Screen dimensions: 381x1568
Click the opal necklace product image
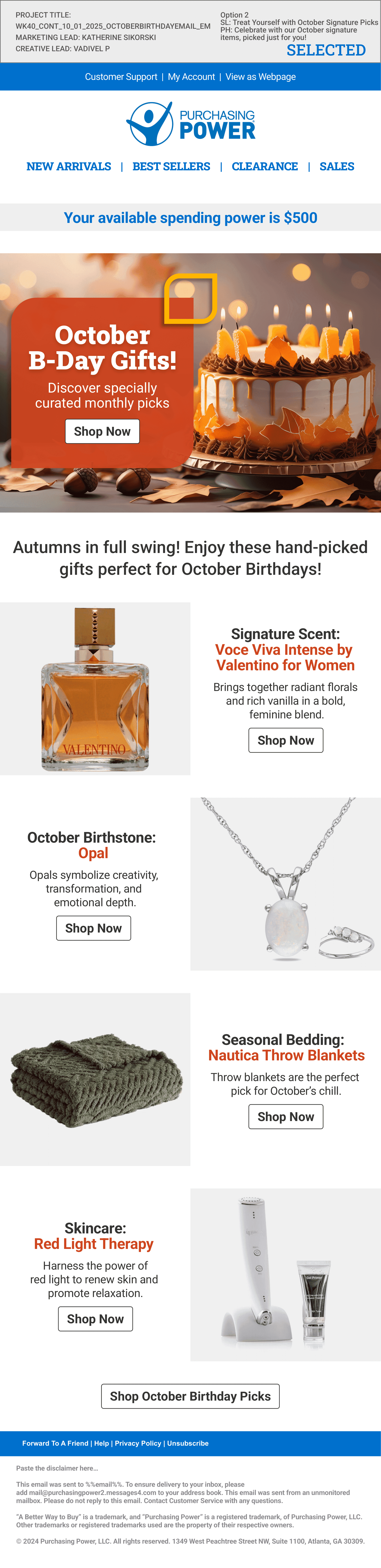pos(285,884)
